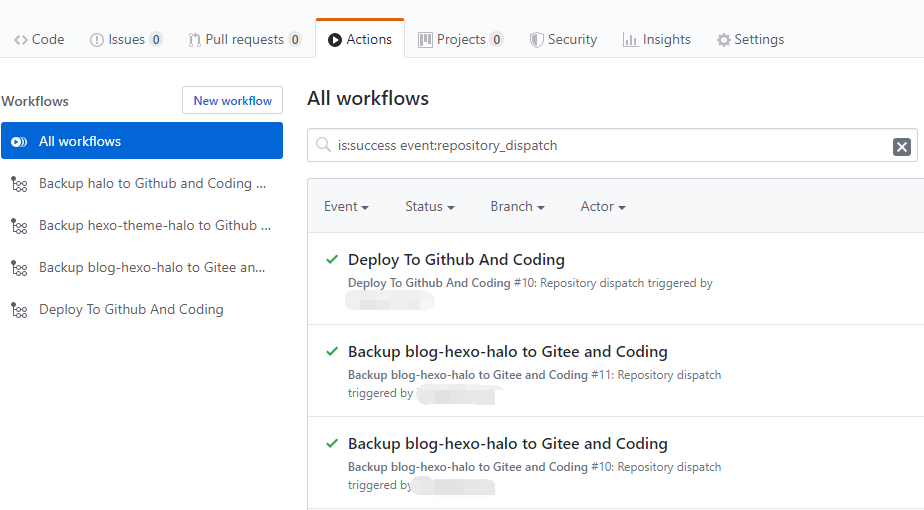The image size is (924, 510).
Task: Switch to the Issues tab
Action: click(x=126, y=40)
